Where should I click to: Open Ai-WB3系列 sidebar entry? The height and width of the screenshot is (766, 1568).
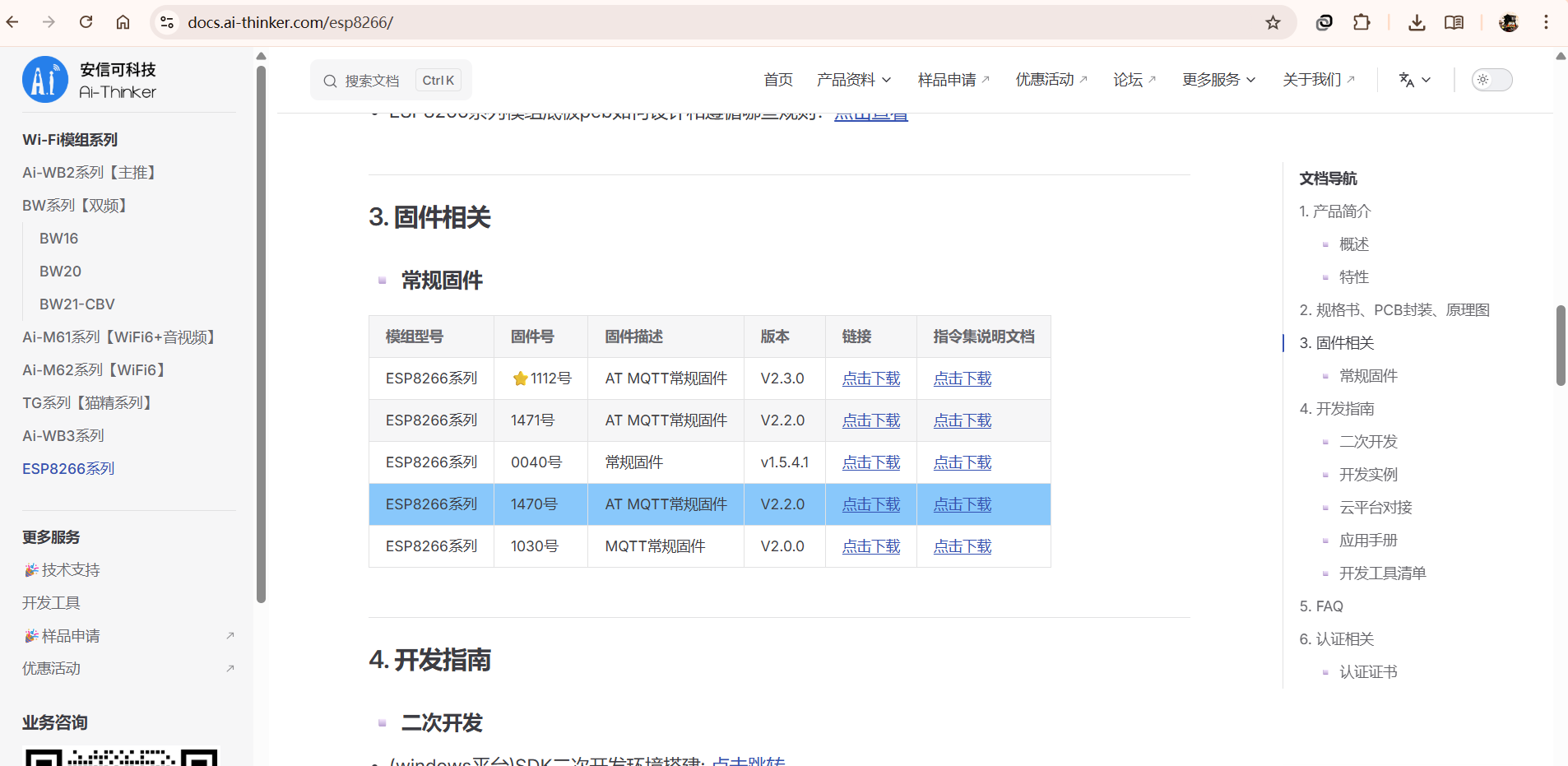(63, 436)
